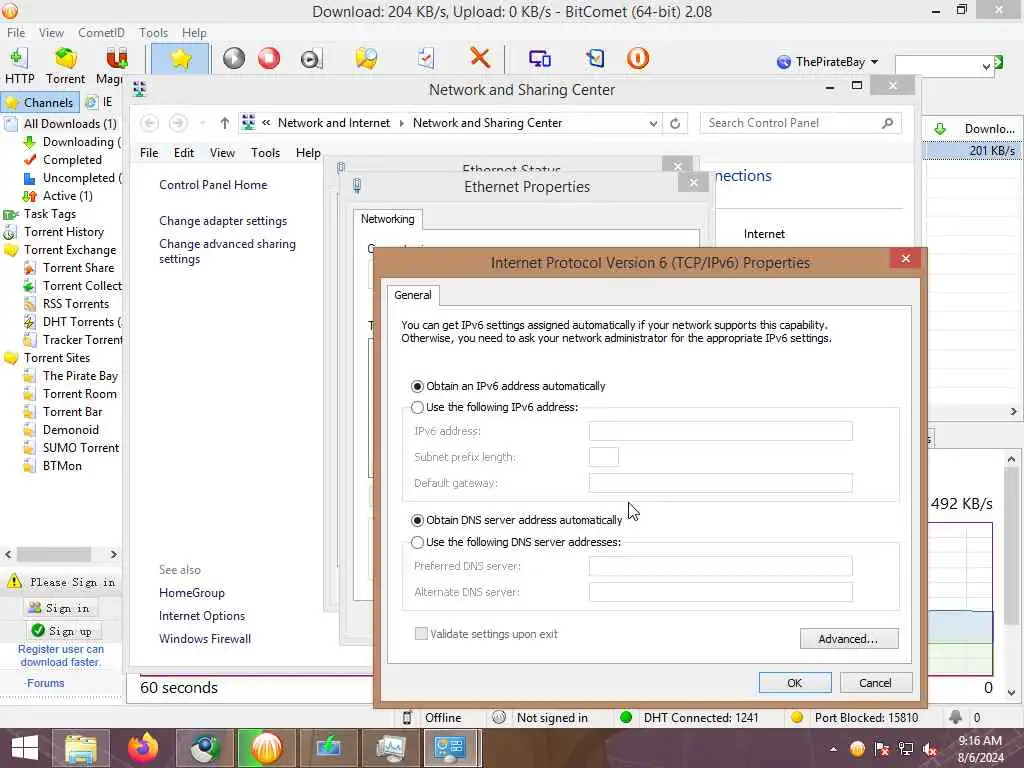Select the General tab in IPv6 Properties
This screenshot has height=768, width=1024.
[413, 295]
